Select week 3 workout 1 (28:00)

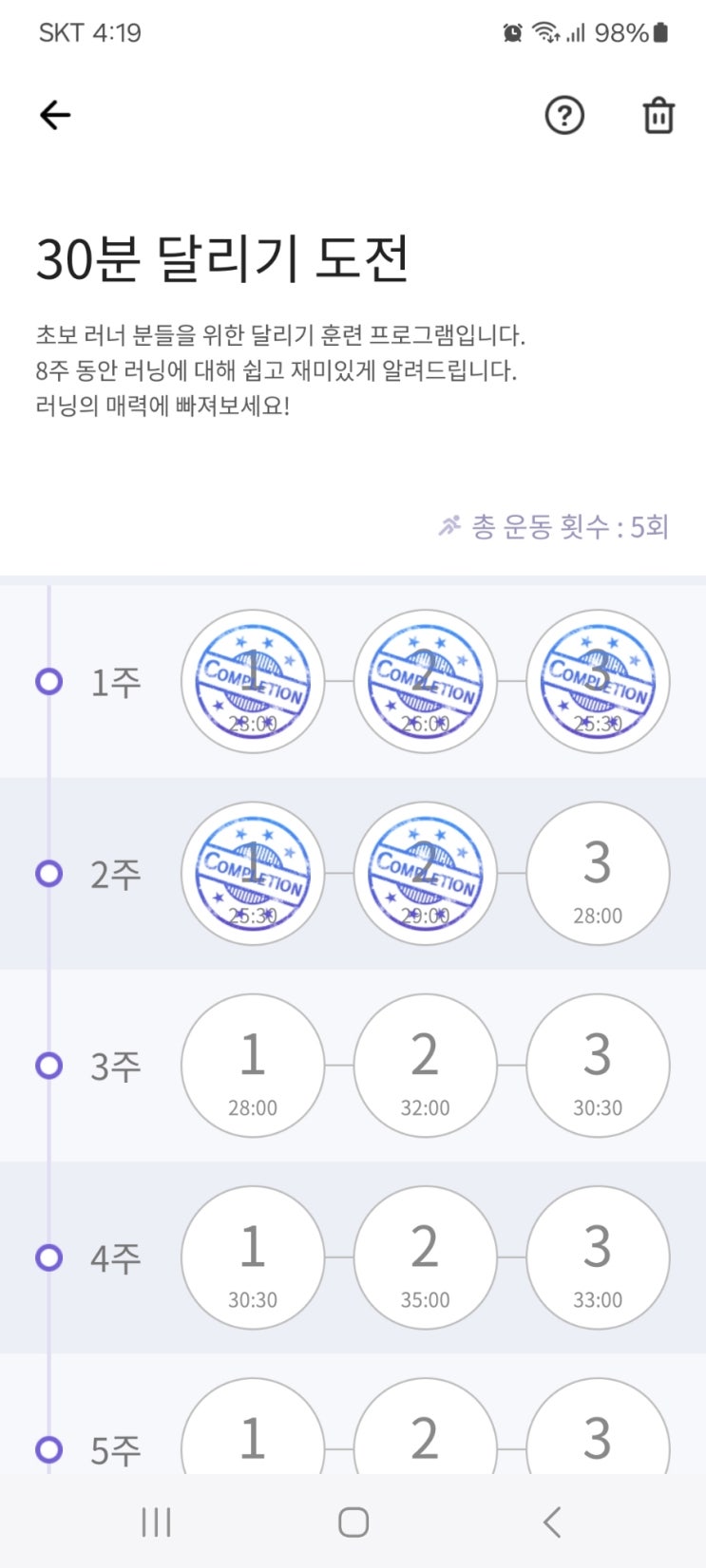pyautogui.click(x=253, y=1065)
